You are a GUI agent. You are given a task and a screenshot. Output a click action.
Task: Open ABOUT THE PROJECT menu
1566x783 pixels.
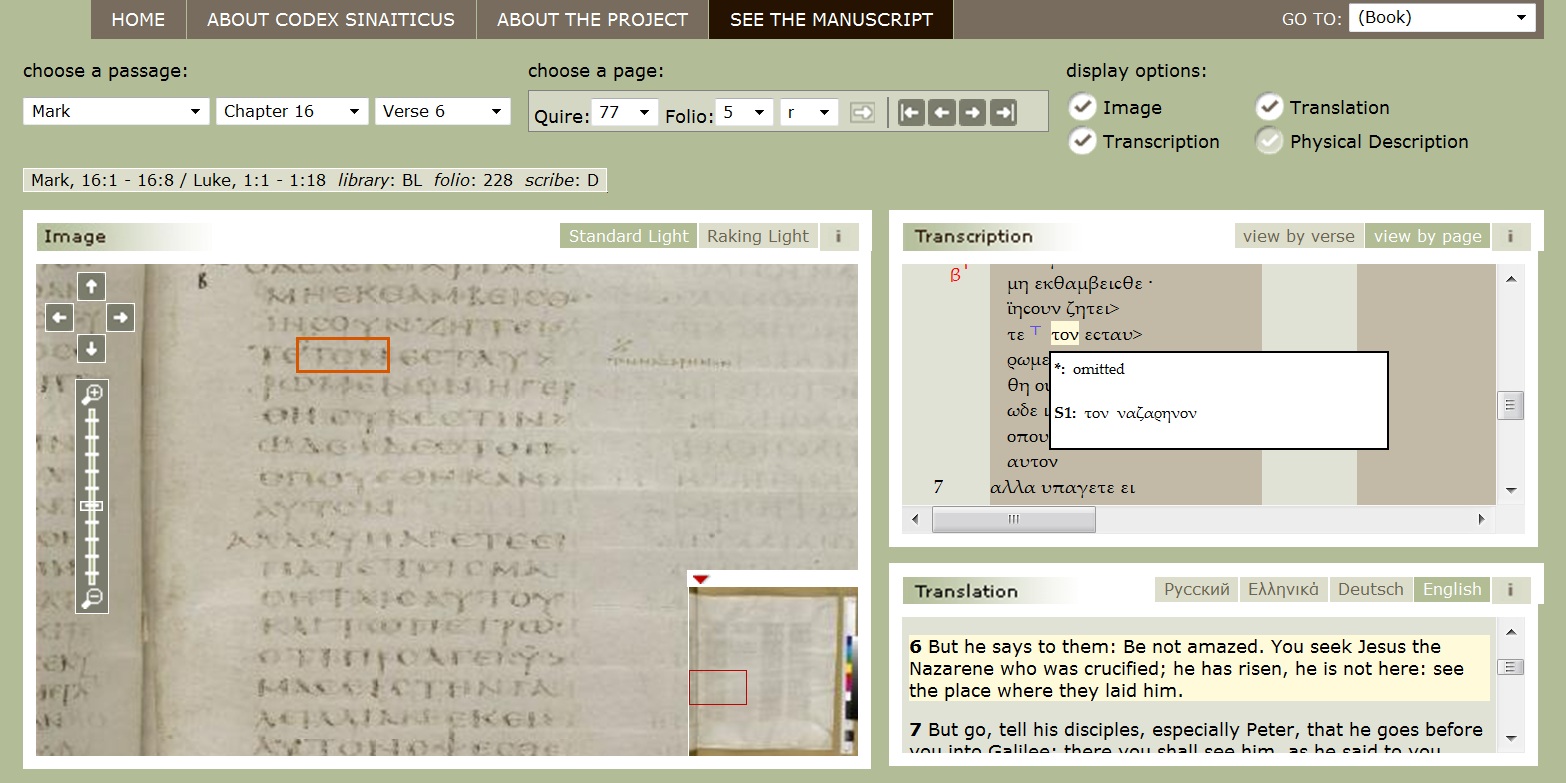pyautogui.click(x=592, y=19)
